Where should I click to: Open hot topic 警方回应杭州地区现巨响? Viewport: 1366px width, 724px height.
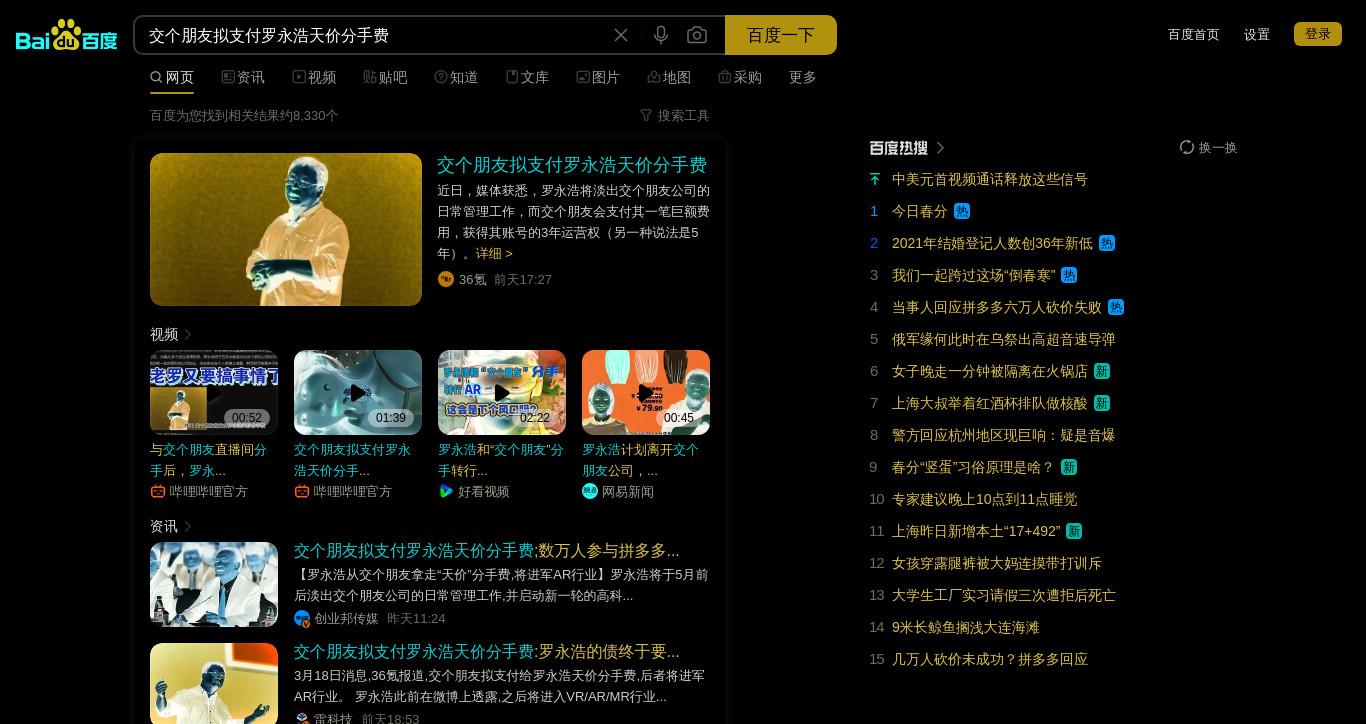point(1004,435)
